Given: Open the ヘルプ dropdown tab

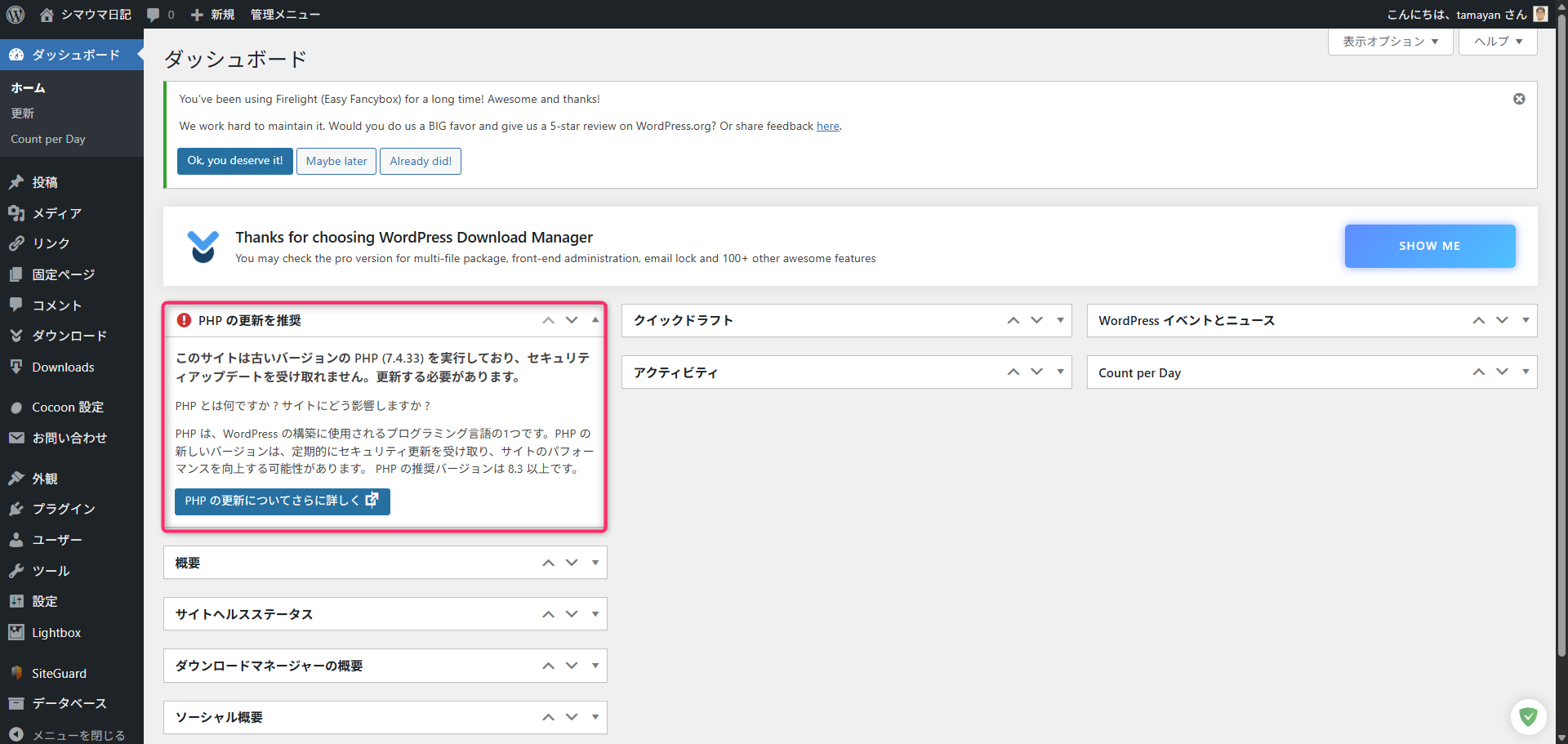Looking at the screenshot, I should click(x=1497, y=42).
